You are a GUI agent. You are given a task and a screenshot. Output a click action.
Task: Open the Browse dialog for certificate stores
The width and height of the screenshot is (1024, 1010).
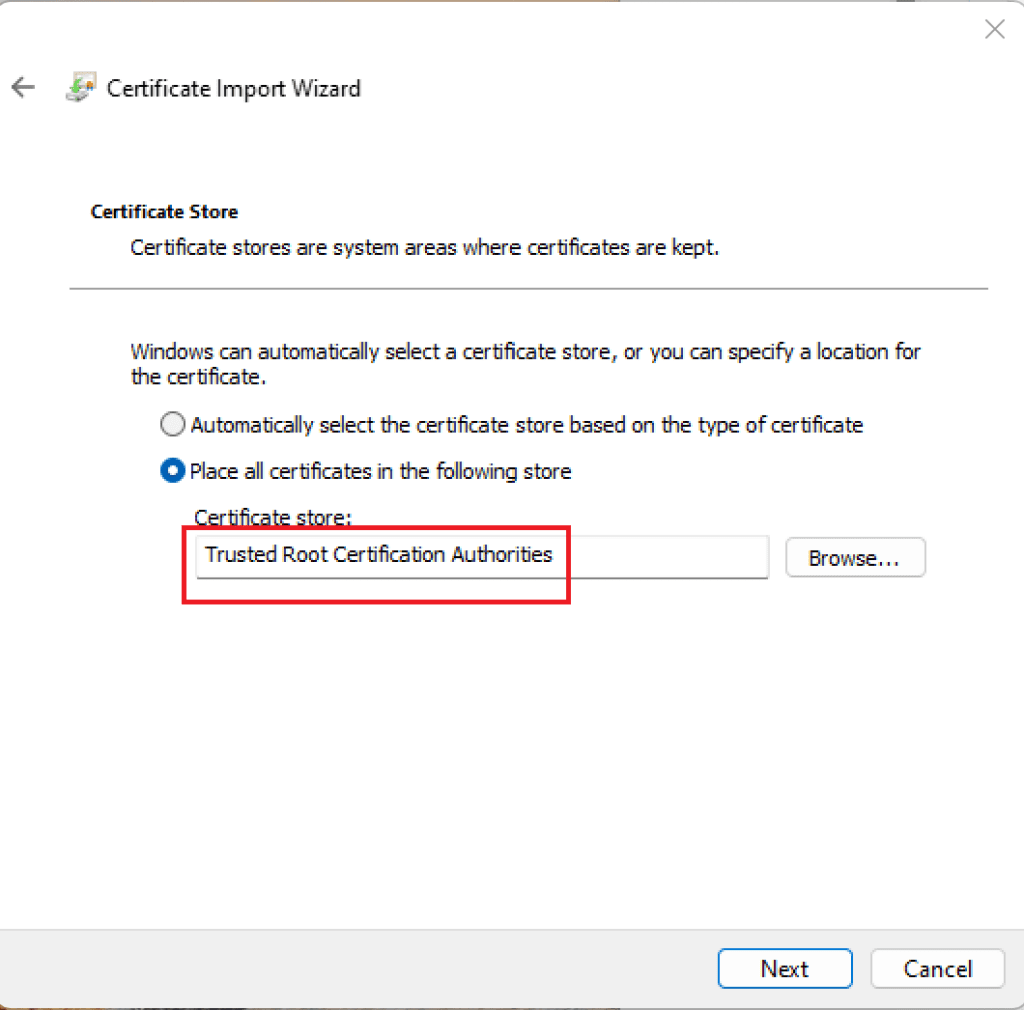[x=855, y=557]
